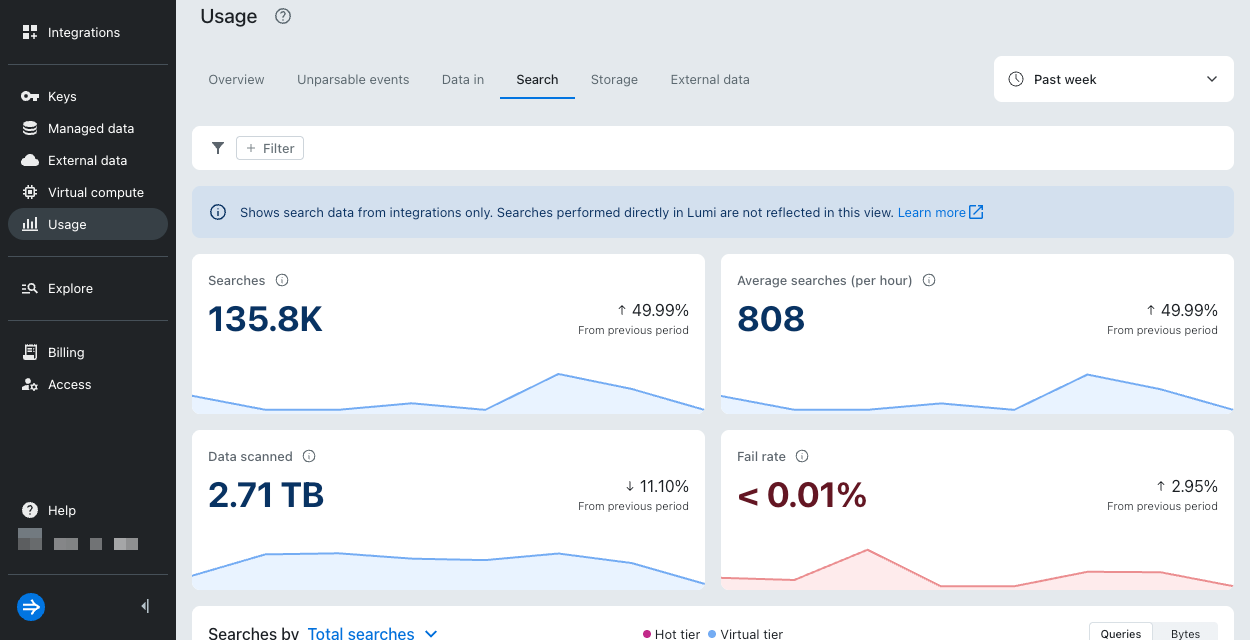This screenshot has width=1250, height=640.
Task: Click the Searches line chart
Action: [448, 392]
